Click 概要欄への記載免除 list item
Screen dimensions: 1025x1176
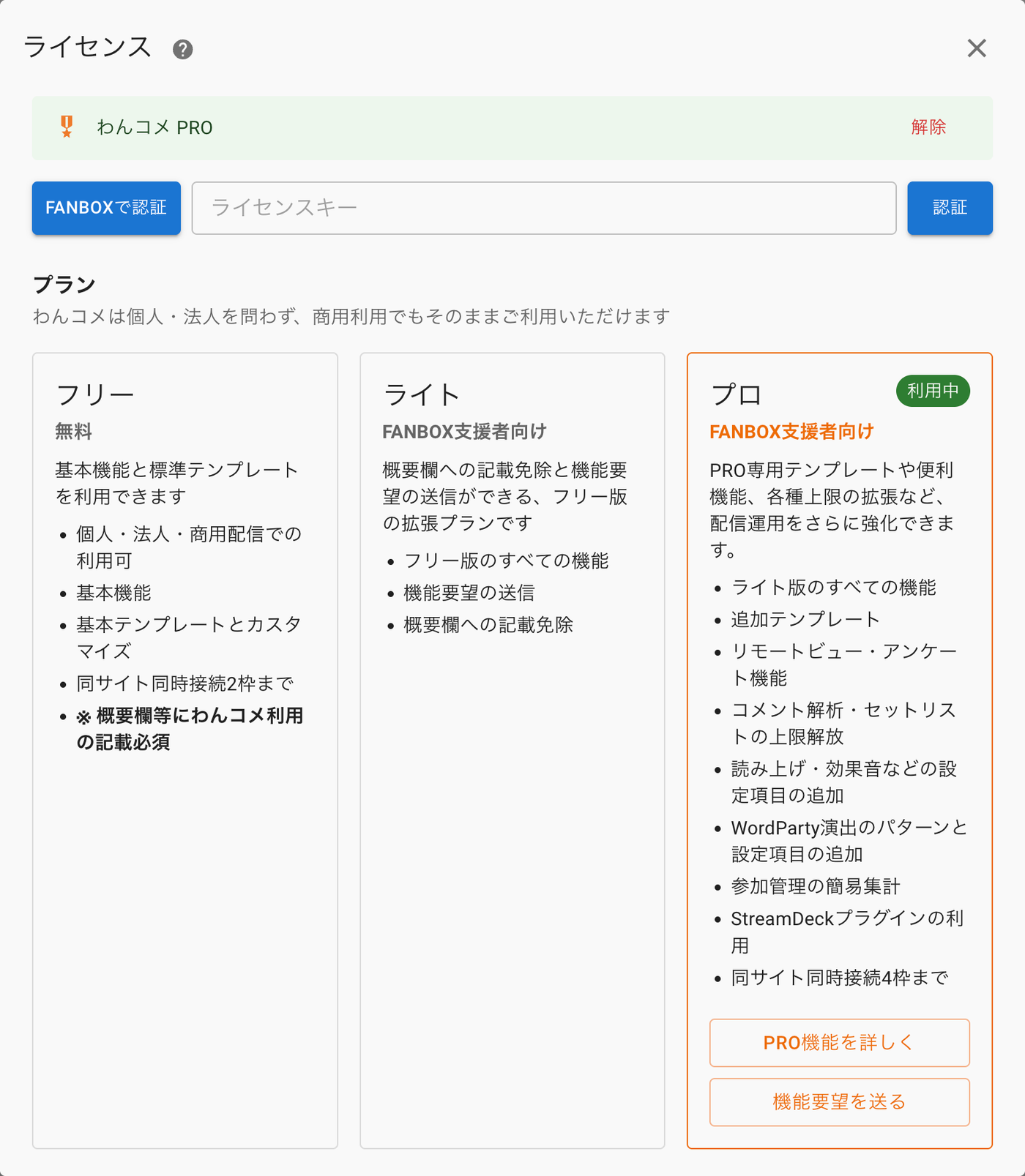point(488,625)
